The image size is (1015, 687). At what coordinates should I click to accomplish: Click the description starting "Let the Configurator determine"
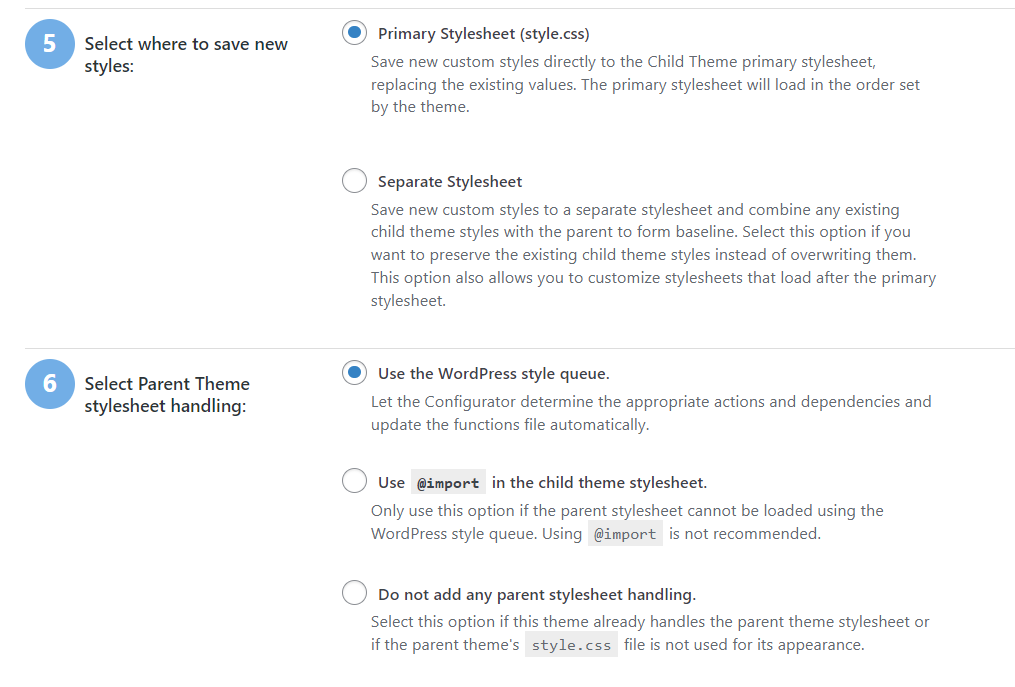click(650, 413)
